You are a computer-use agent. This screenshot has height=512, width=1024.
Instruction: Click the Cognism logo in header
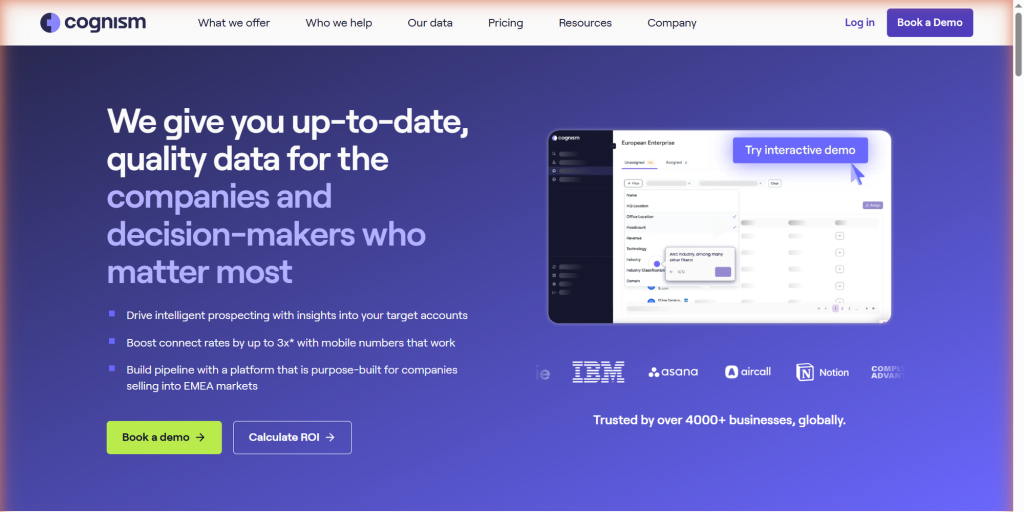93,22
